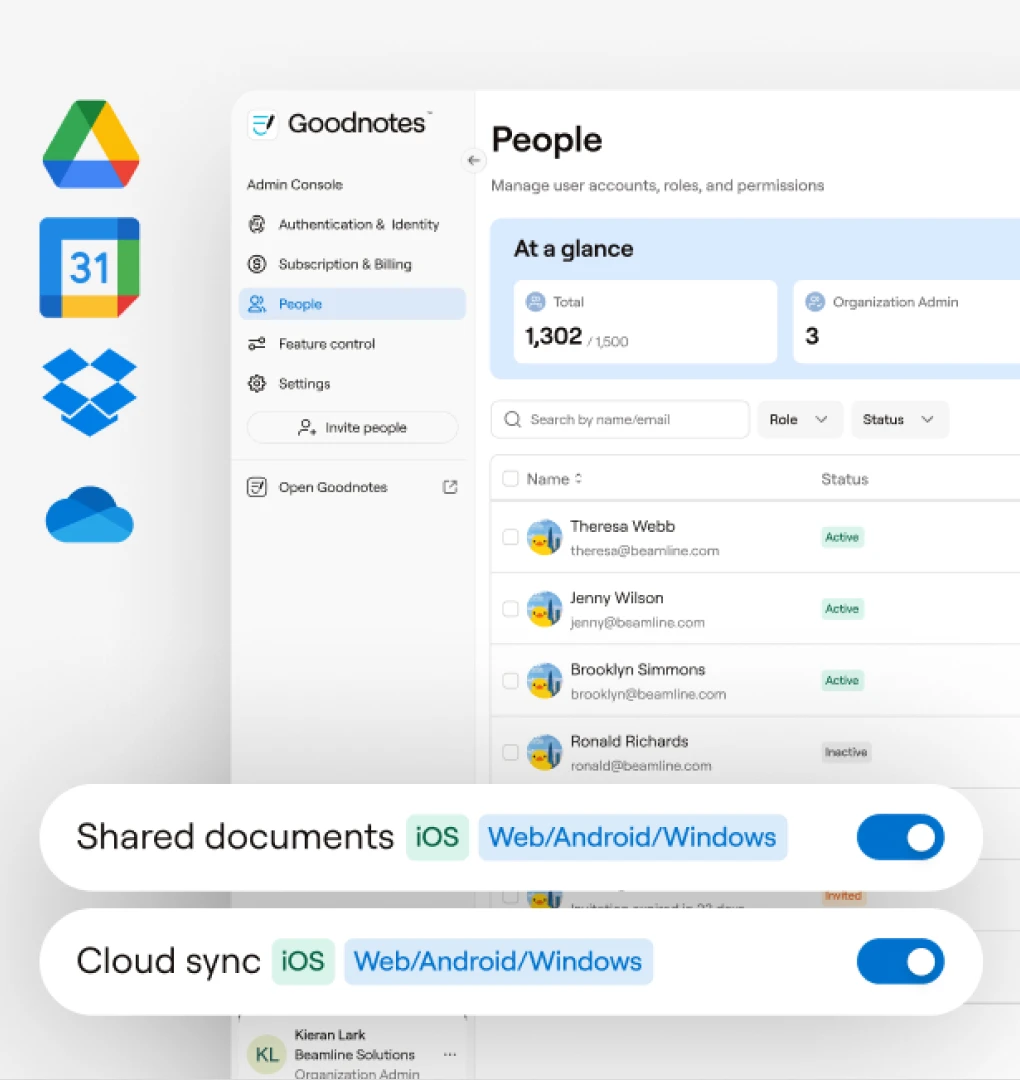1020x1080 pixels.
Task: Click the Admin Console heading
Action: click(x=295, y=185)
